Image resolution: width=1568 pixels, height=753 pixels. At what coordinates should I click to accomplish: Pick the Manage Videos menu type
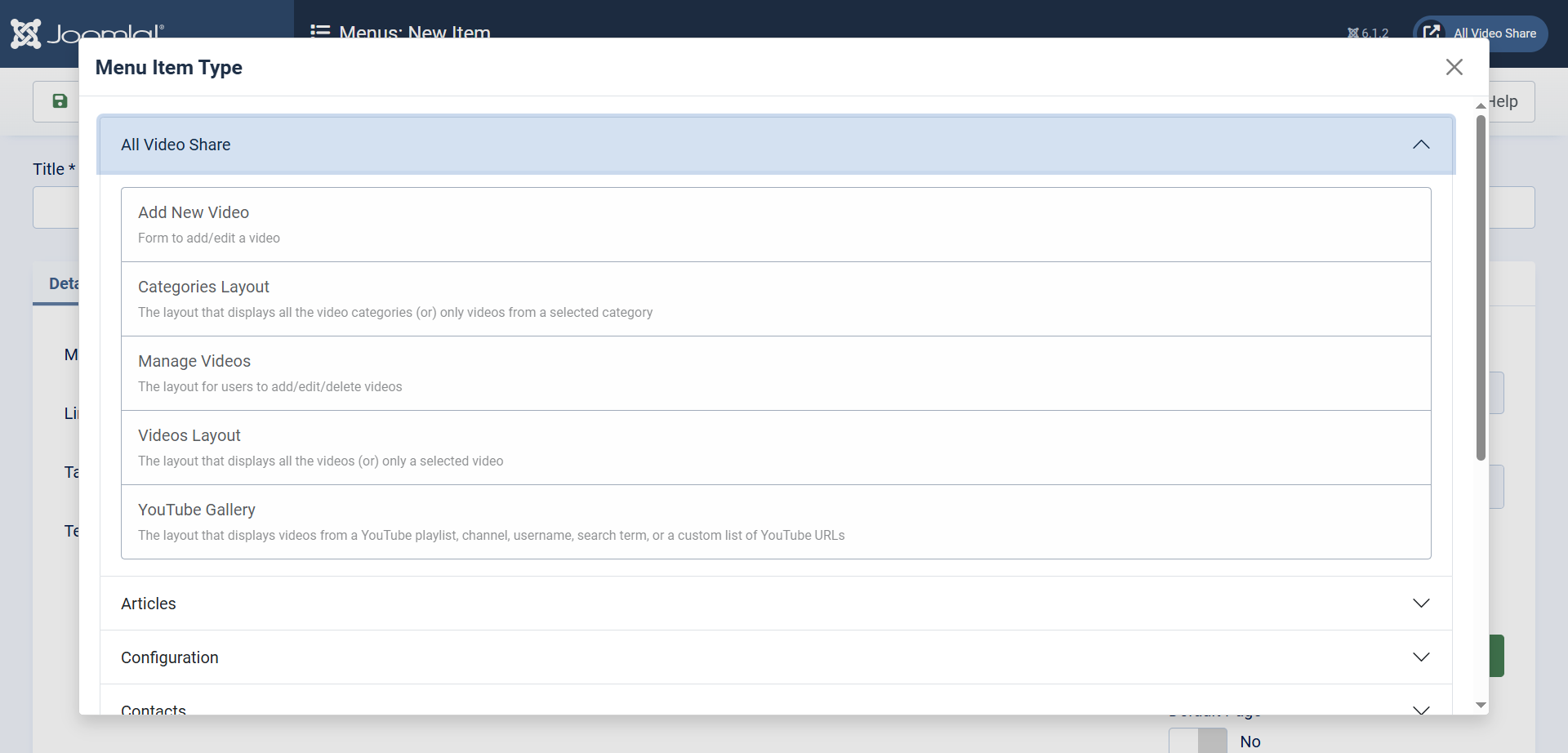776,373
